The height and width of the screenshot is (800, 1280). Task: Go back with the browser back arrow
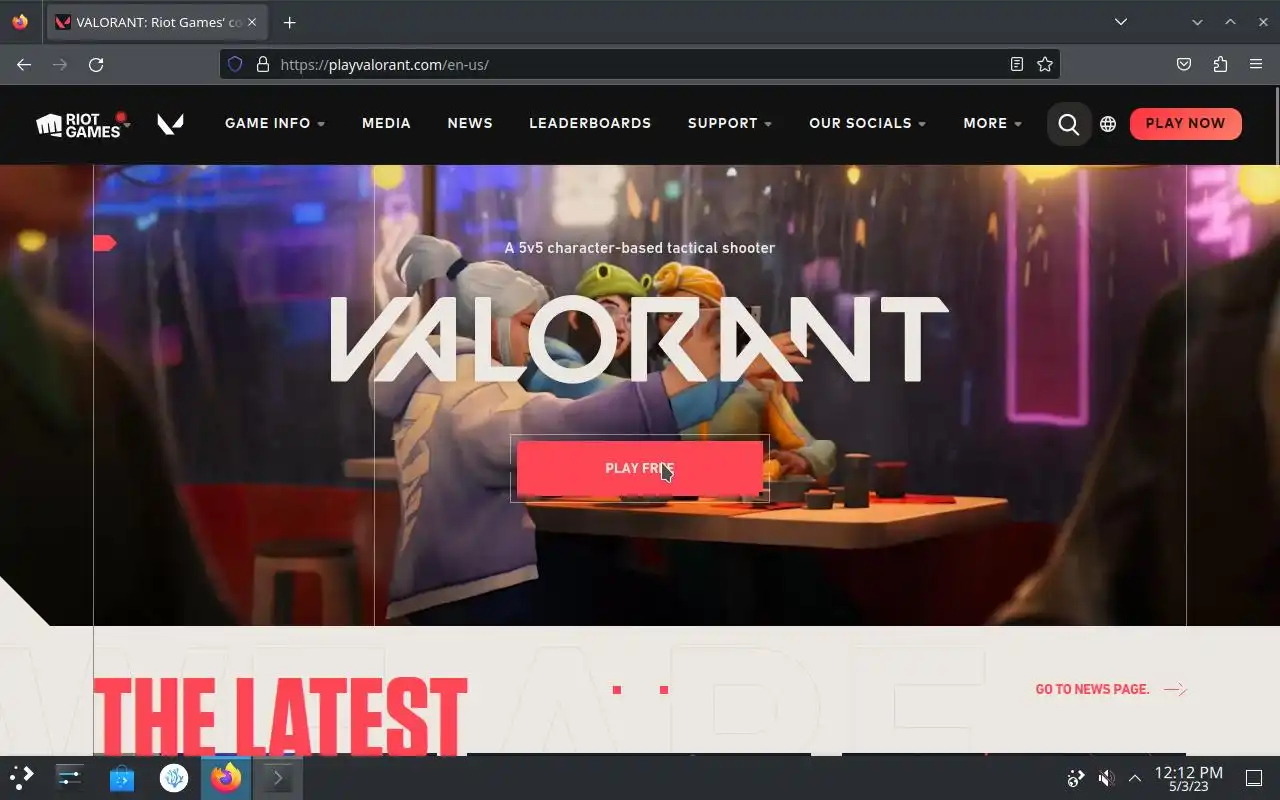(24, 64)
